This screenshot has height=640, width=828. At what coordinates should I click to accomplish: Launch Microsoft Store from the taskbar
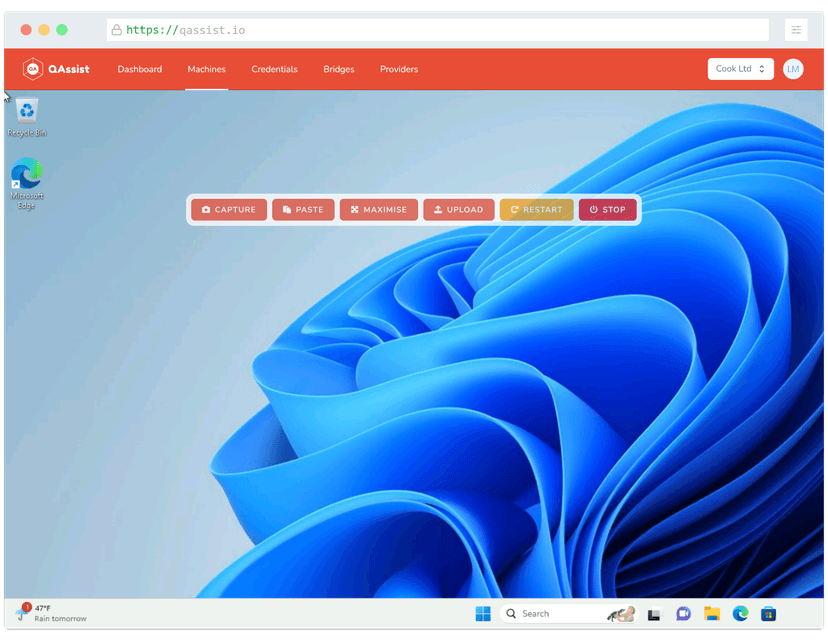click(769, 613)
